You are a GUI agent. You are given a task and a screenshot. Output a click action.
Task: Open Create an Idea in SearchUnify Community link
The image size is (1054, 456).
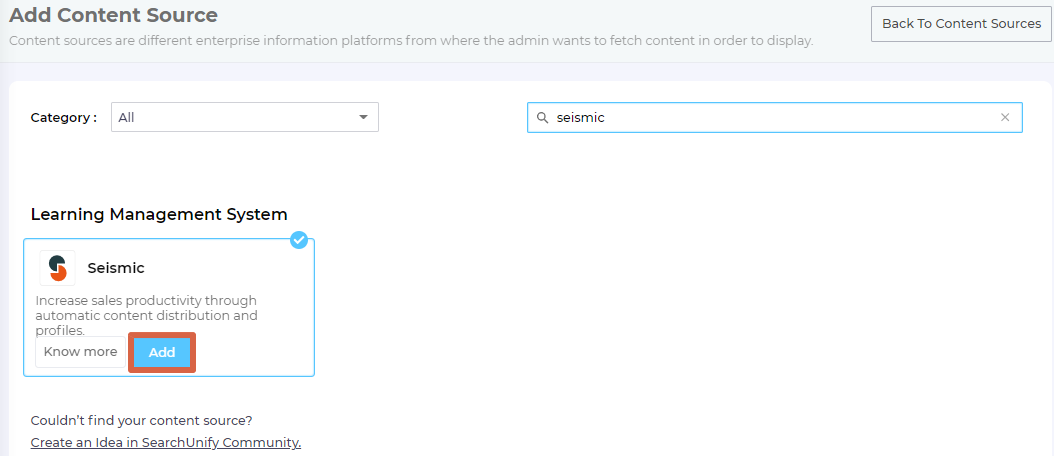(166, 442)
